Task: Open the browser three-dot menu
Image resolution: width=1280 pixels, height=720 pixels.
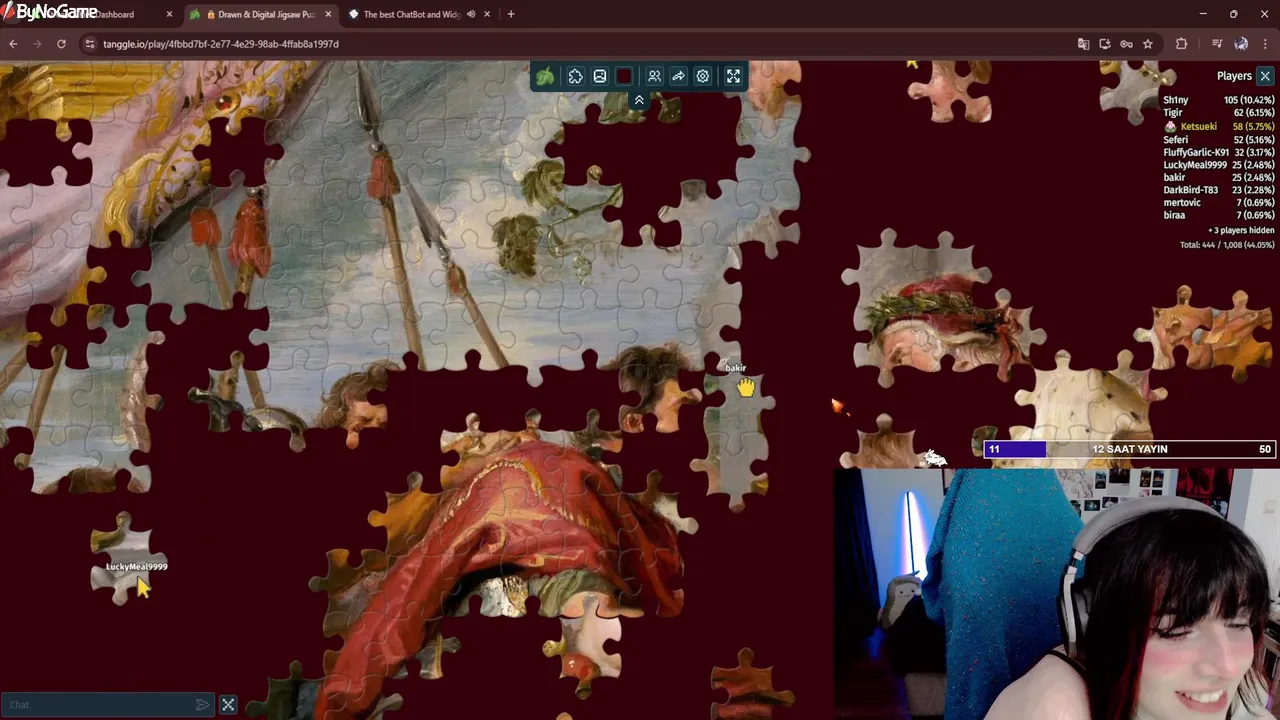Action: (x=1266, y=44)
